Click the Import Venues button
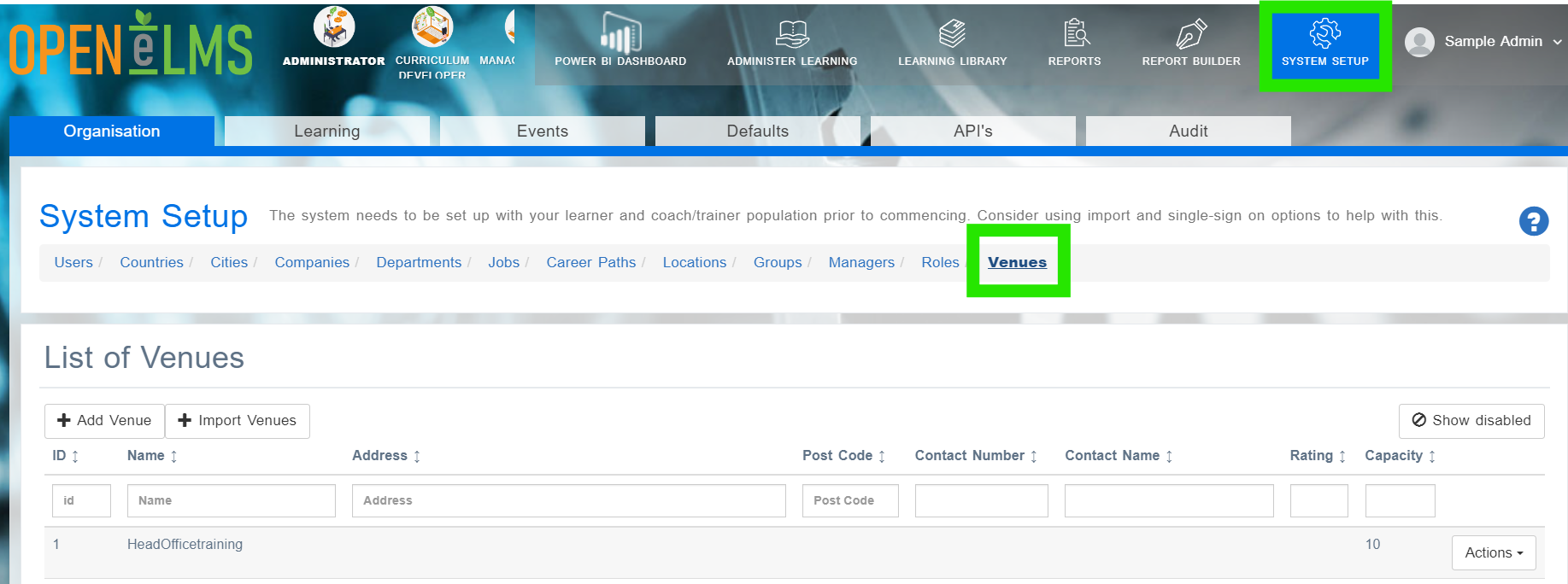The image size is (1568, 584). pyautogui.click(x=238, y=421)
